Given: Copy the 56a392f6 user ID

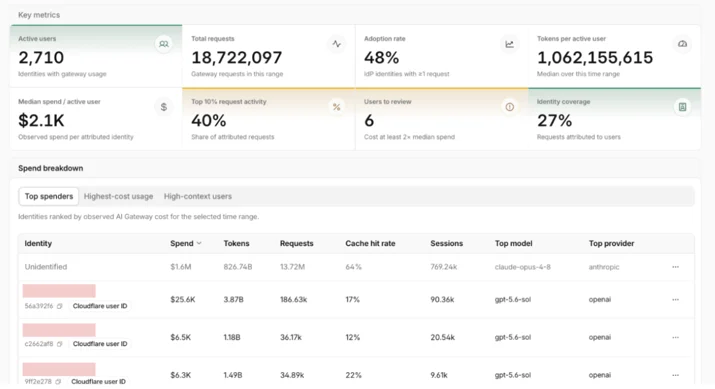Looking at the screenshot, I should point(59,306).
